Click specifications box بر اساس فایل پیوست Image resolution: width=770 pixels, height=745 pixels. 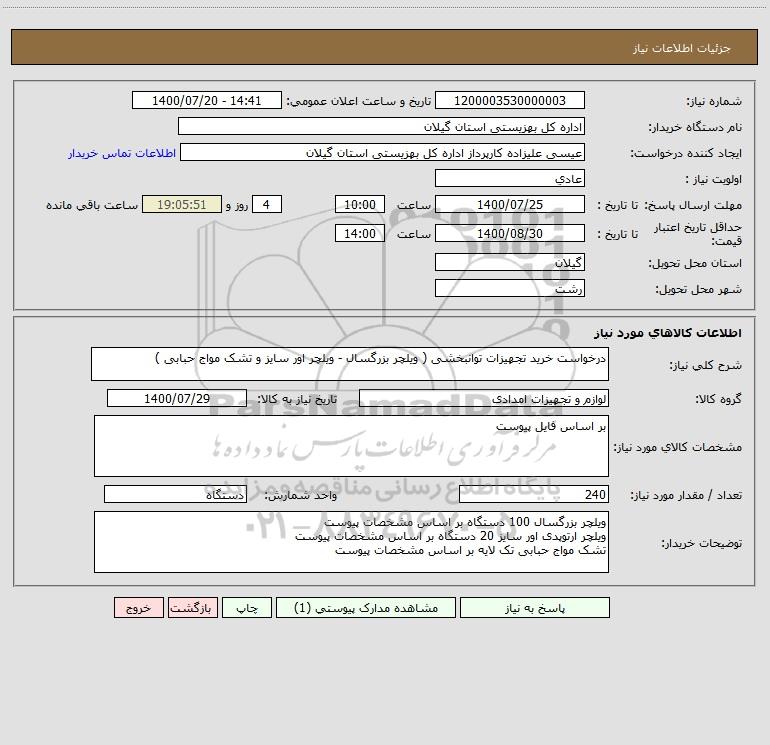[x=351, y=446]
